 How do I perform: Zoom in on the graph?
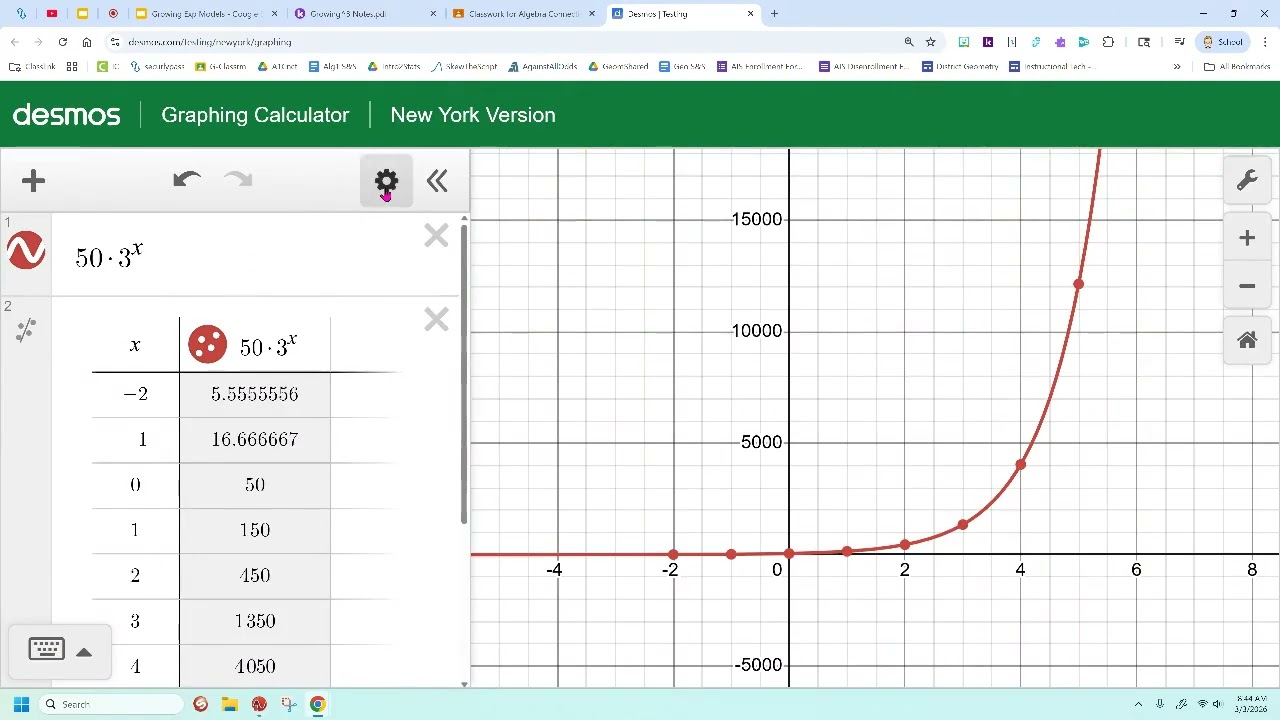1247,238
